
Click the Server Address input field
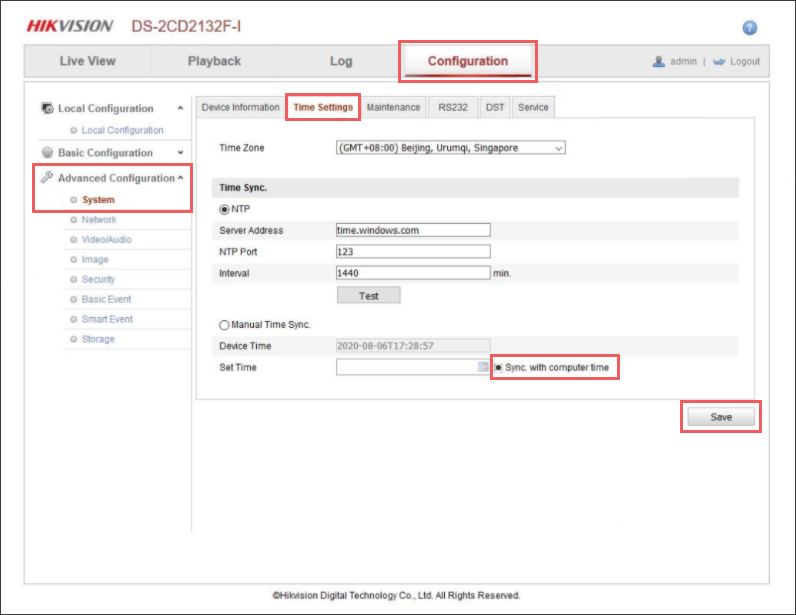[413, 230]
